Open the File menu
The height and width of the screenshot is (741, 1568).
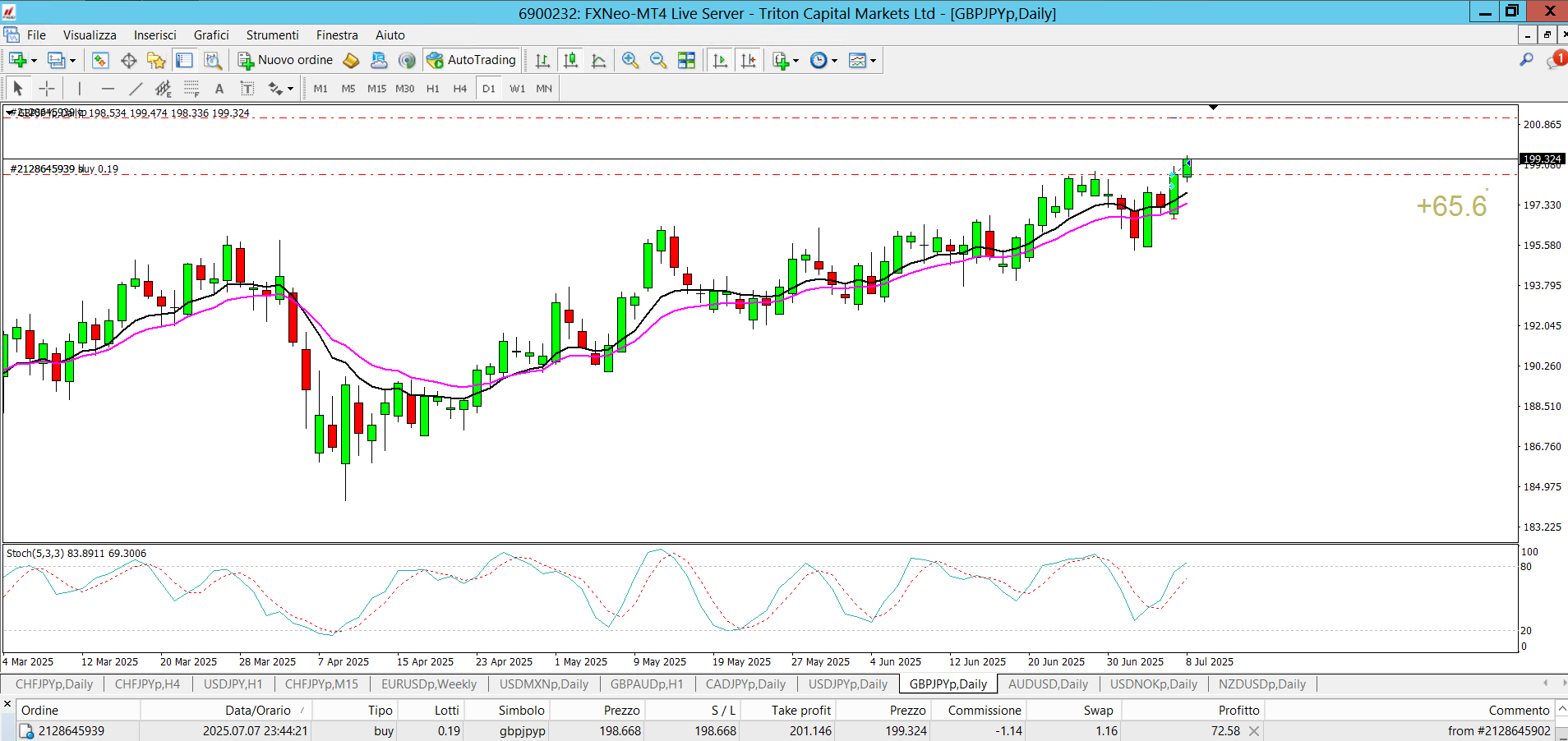coord(36,35)
